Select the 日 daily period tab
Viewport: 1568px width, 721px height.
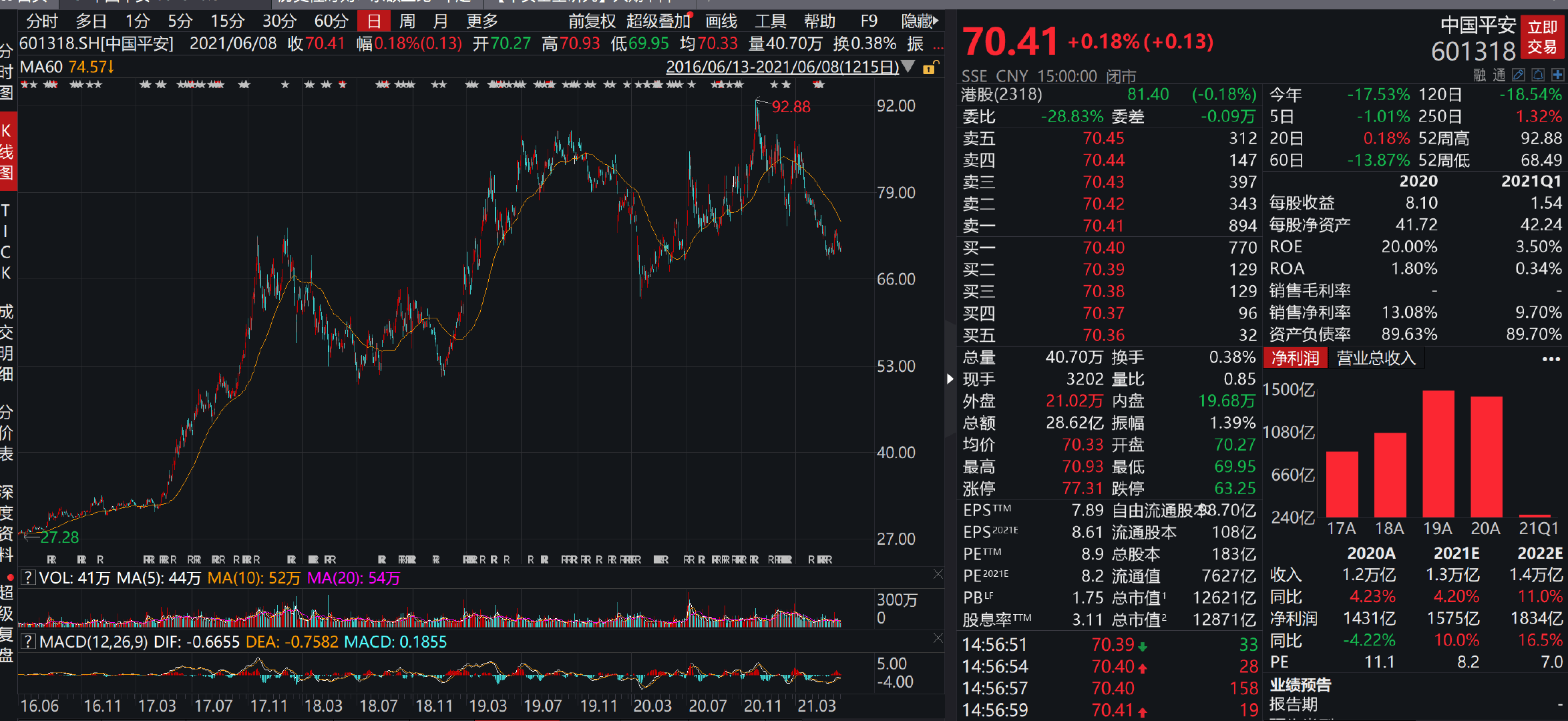(x=374, y=21)
